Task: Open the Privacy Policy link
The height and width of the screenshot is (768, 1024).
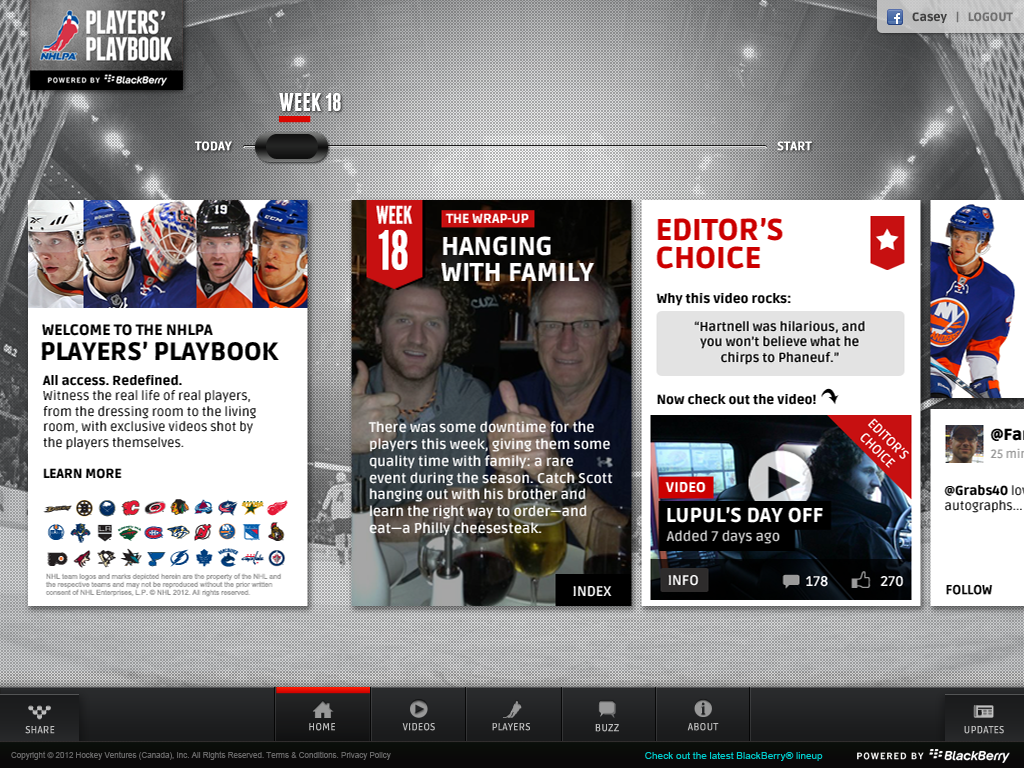Action: pyautogui.click(x=366, y=755)
